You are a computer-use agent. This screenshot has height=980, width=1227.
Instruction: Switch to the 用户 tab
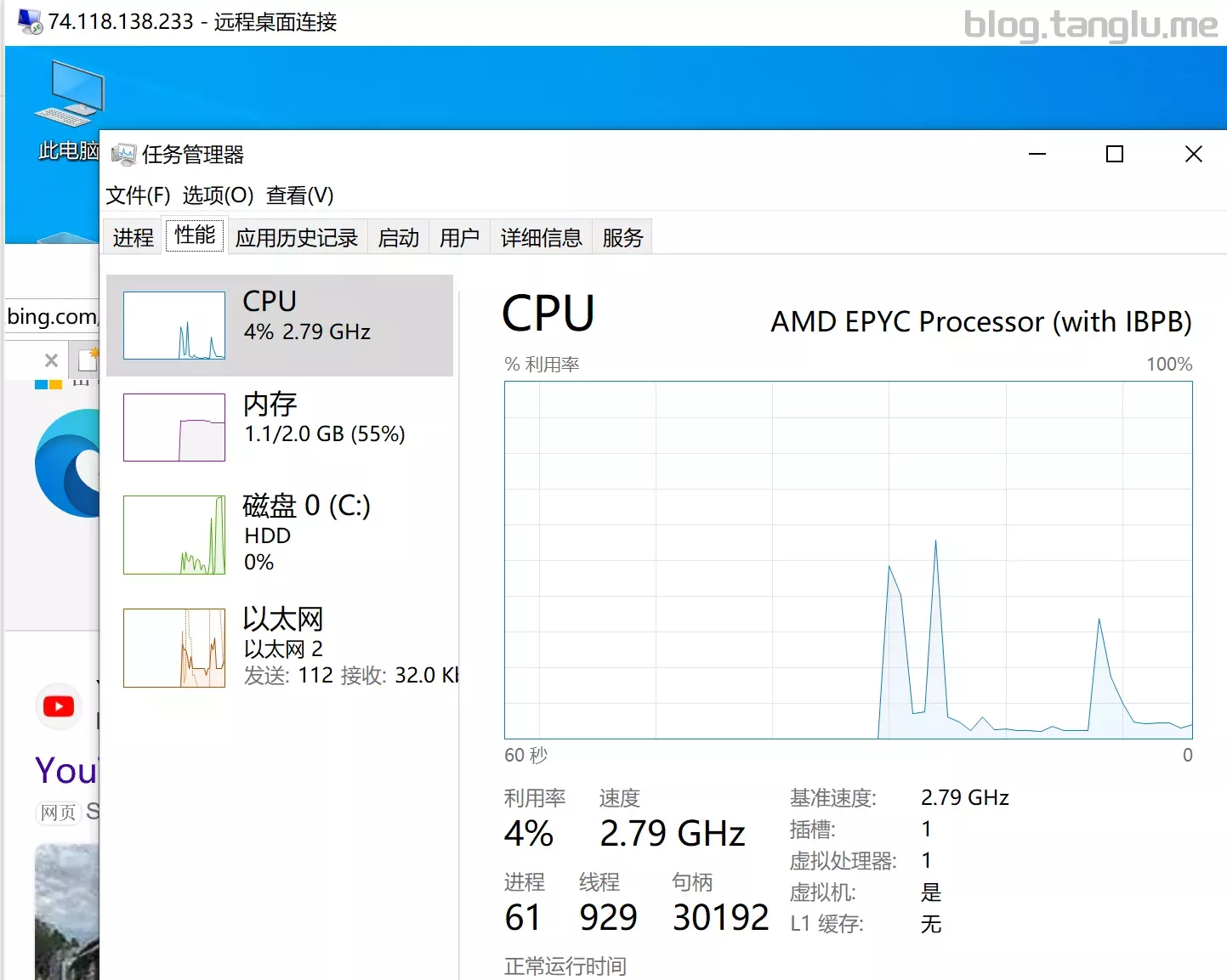[x=459, y=237]
